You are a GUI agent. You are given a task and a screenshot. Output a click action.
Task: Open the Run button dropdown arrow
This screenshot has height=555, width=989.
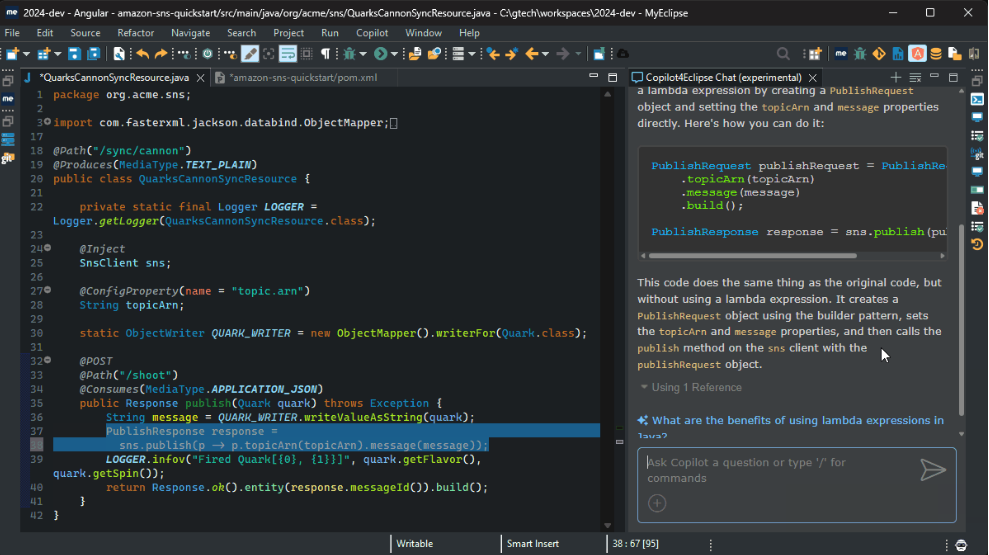click(x=394, y=54)
